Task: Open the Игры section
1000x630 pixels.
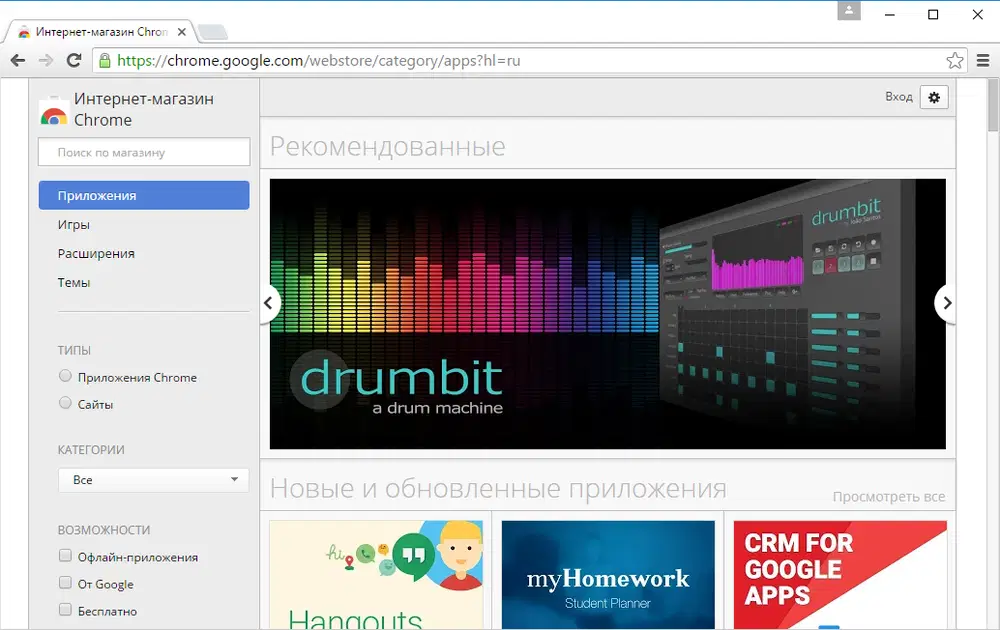Action: pos(74,224)
